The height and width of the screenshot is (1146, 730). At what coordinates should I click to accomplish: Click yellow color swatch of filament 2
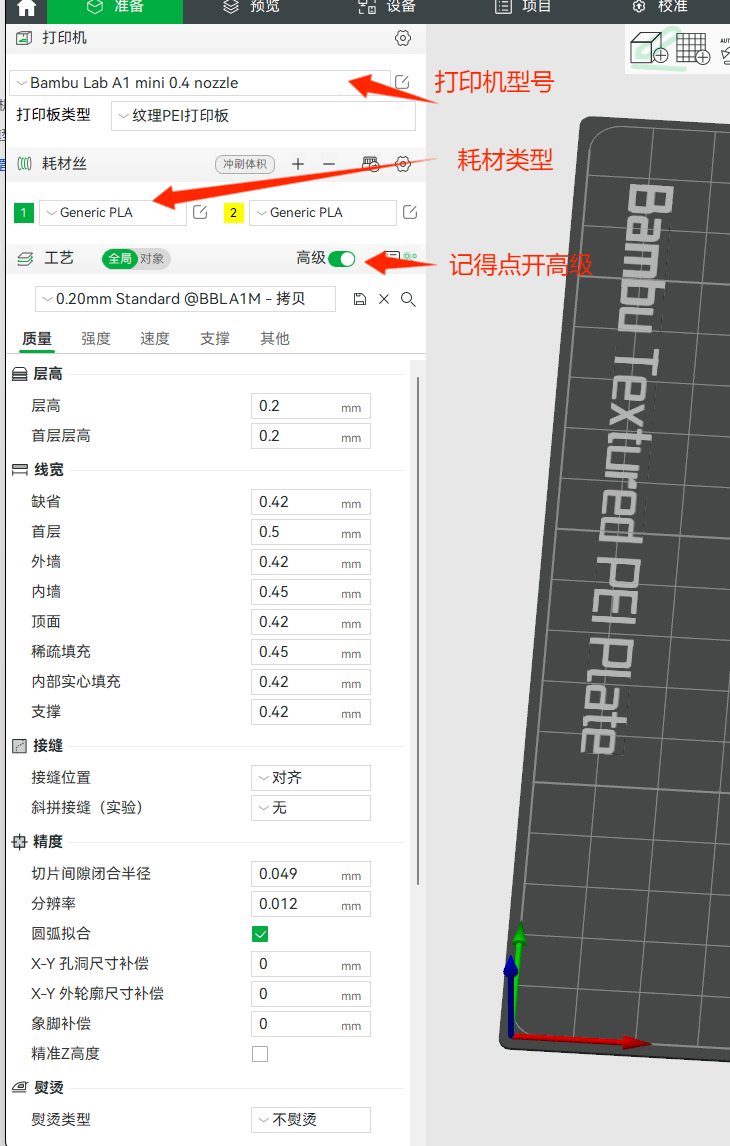pos(234,213)
